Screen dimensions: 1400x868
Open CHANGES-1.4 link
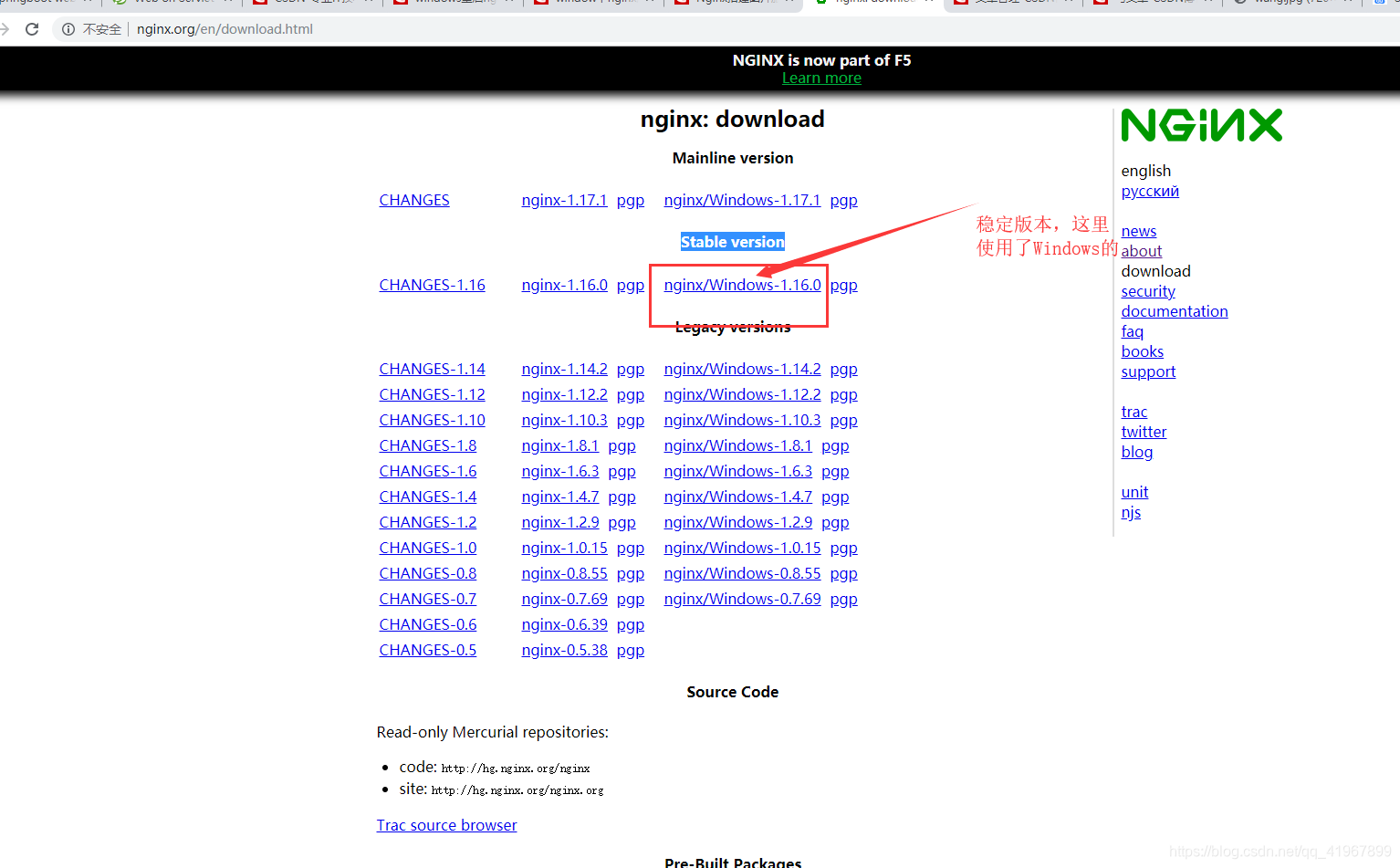(428, 497)
